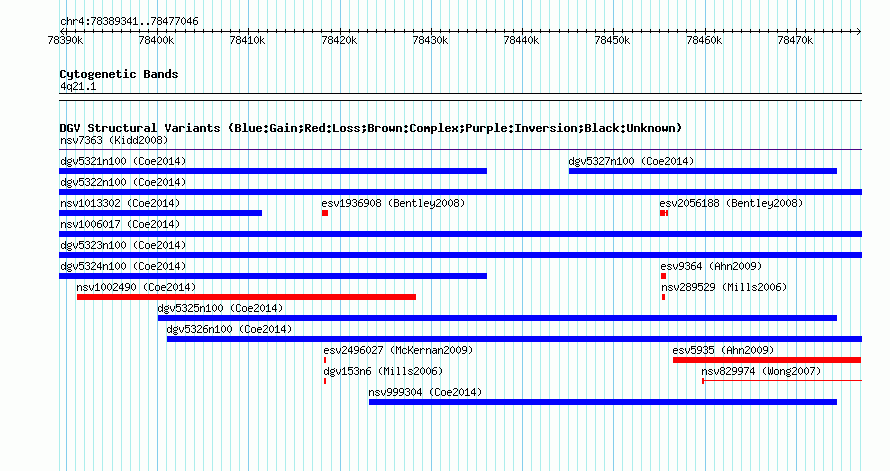Screen dimensions: 890x471
Task: Click the 78460k ruler position label
Action: [704, 41]
